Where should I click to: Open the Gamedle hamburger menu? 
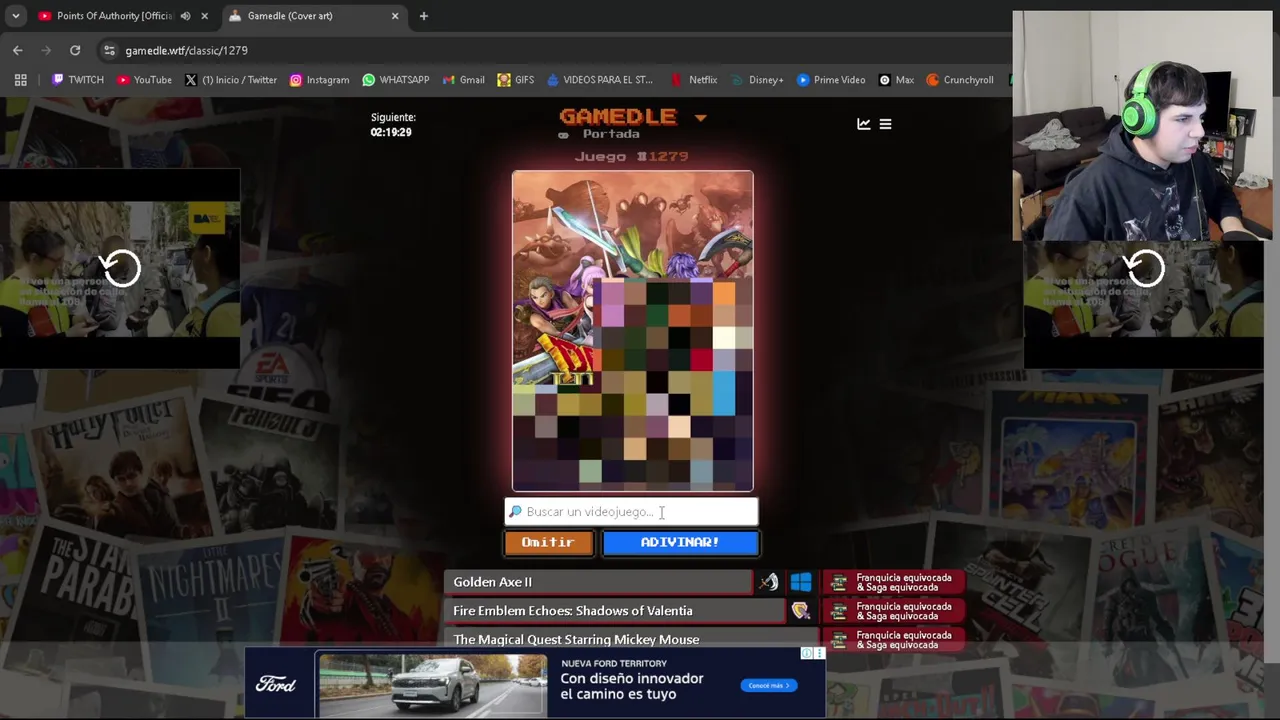coord(885,124)
